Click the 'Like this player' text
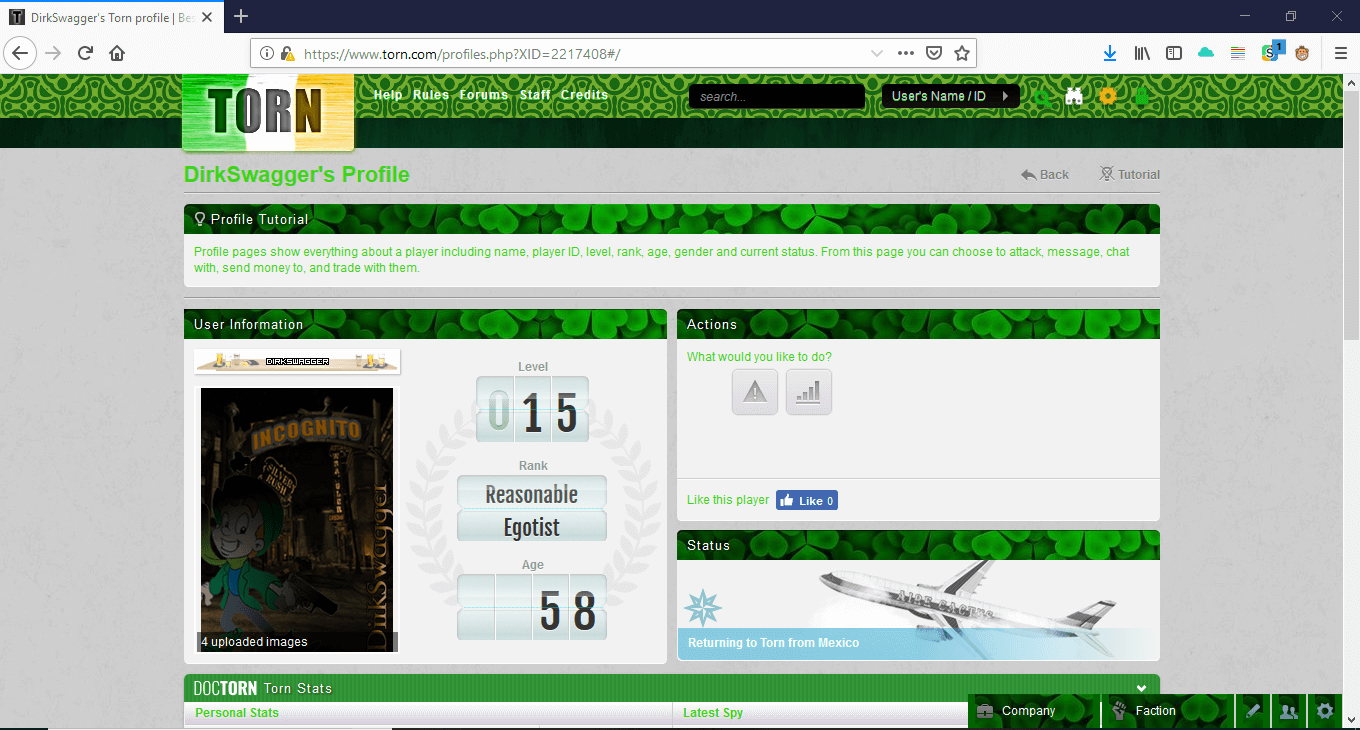The width and height of the screenshot is (1360, 730). (728, 500)
